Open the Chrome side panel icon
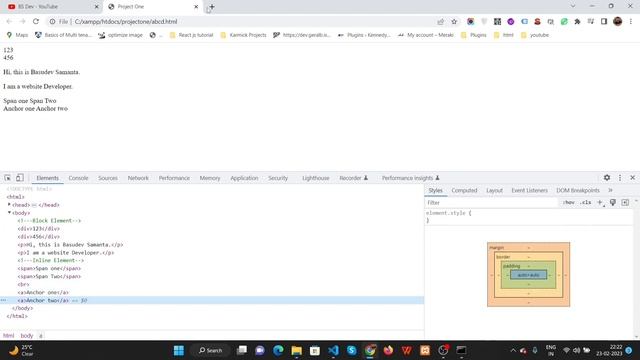This screenshot has height=360, width=640. (x=604, y=21)
